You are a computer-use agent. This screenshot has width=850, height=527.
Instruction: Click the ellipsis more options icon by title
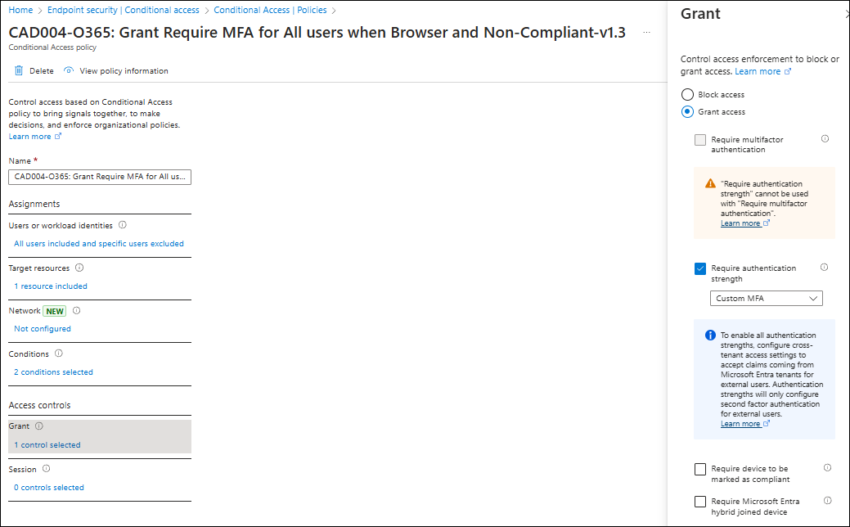click(x=647, y=33)
